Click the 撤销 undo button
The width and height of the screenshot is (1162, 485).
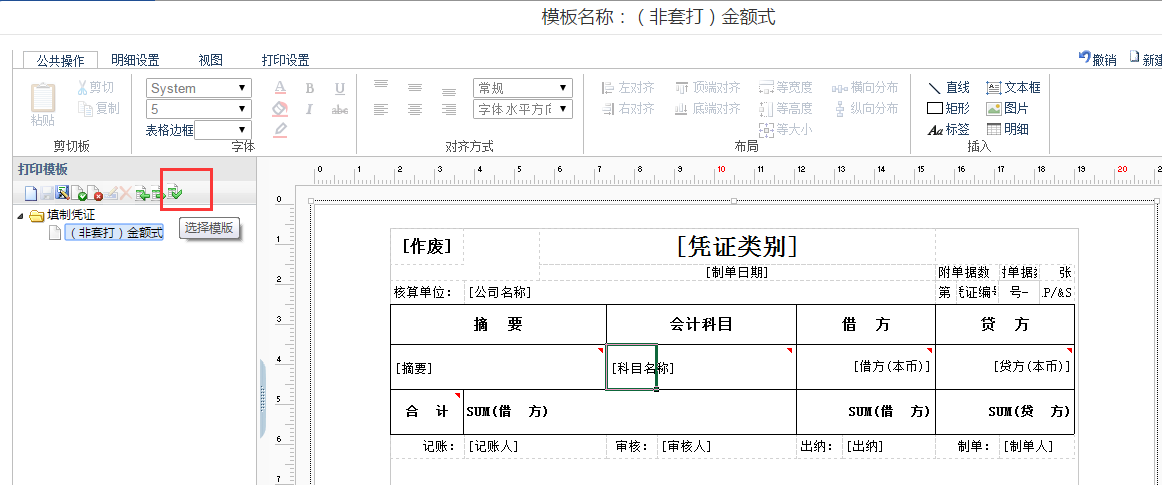(1097, 59)
